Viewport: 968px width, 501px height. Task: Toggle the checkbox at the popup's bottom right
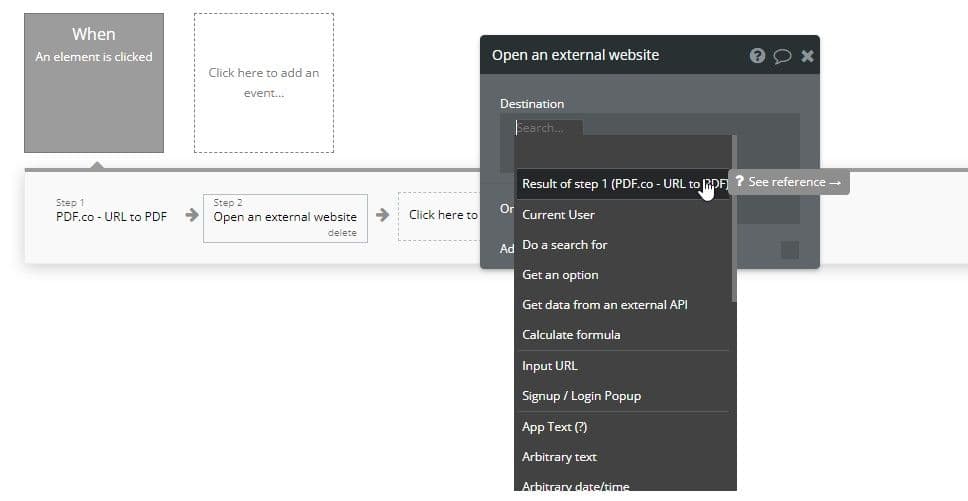(789, 250)
